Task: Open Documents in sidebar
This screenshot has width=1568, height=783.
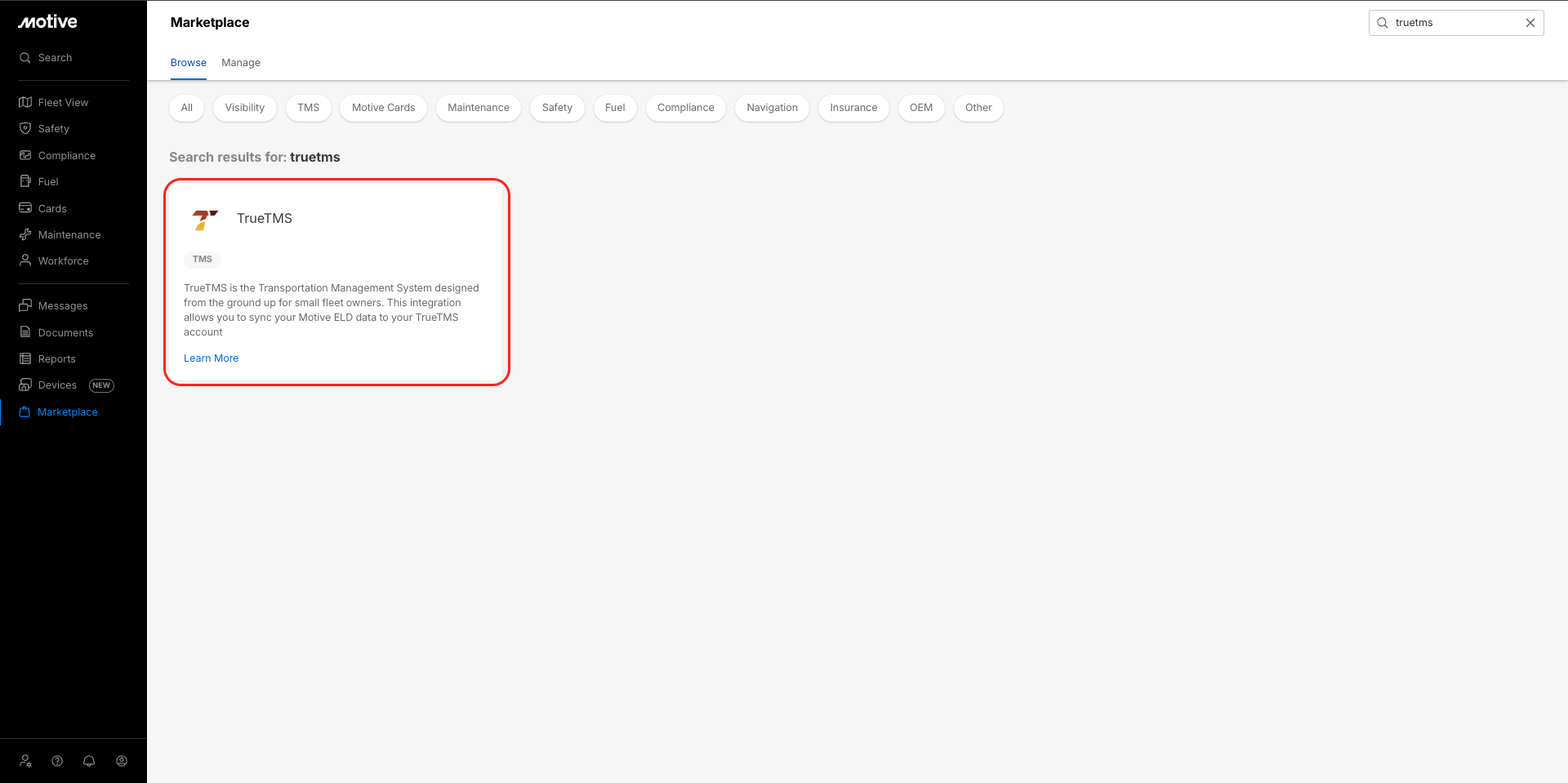Action: point(65,333)
